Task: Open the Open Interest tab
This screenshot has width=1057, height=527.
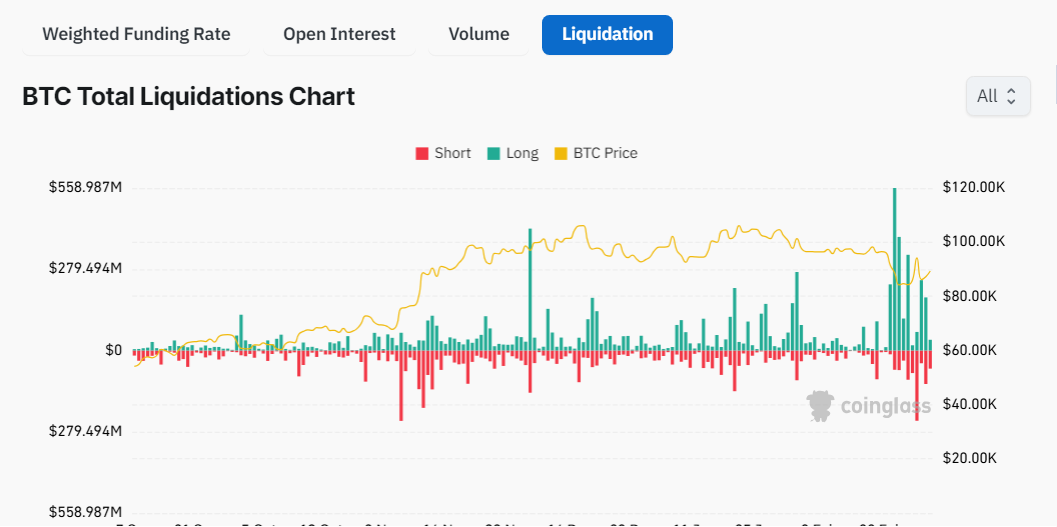Action: click(x=339, y=34)
